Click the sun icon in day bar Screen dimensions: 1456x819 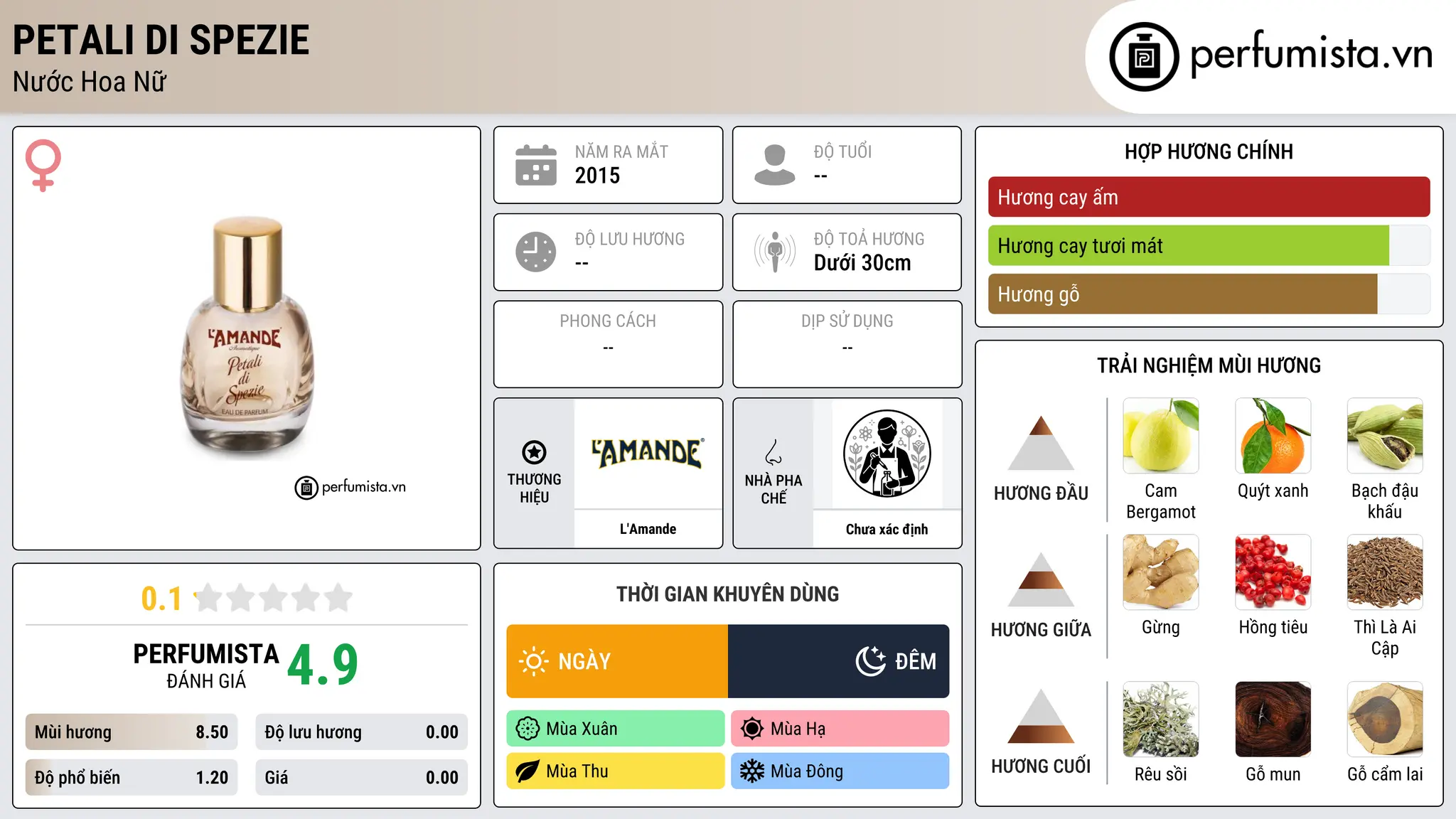pos(533,661)
